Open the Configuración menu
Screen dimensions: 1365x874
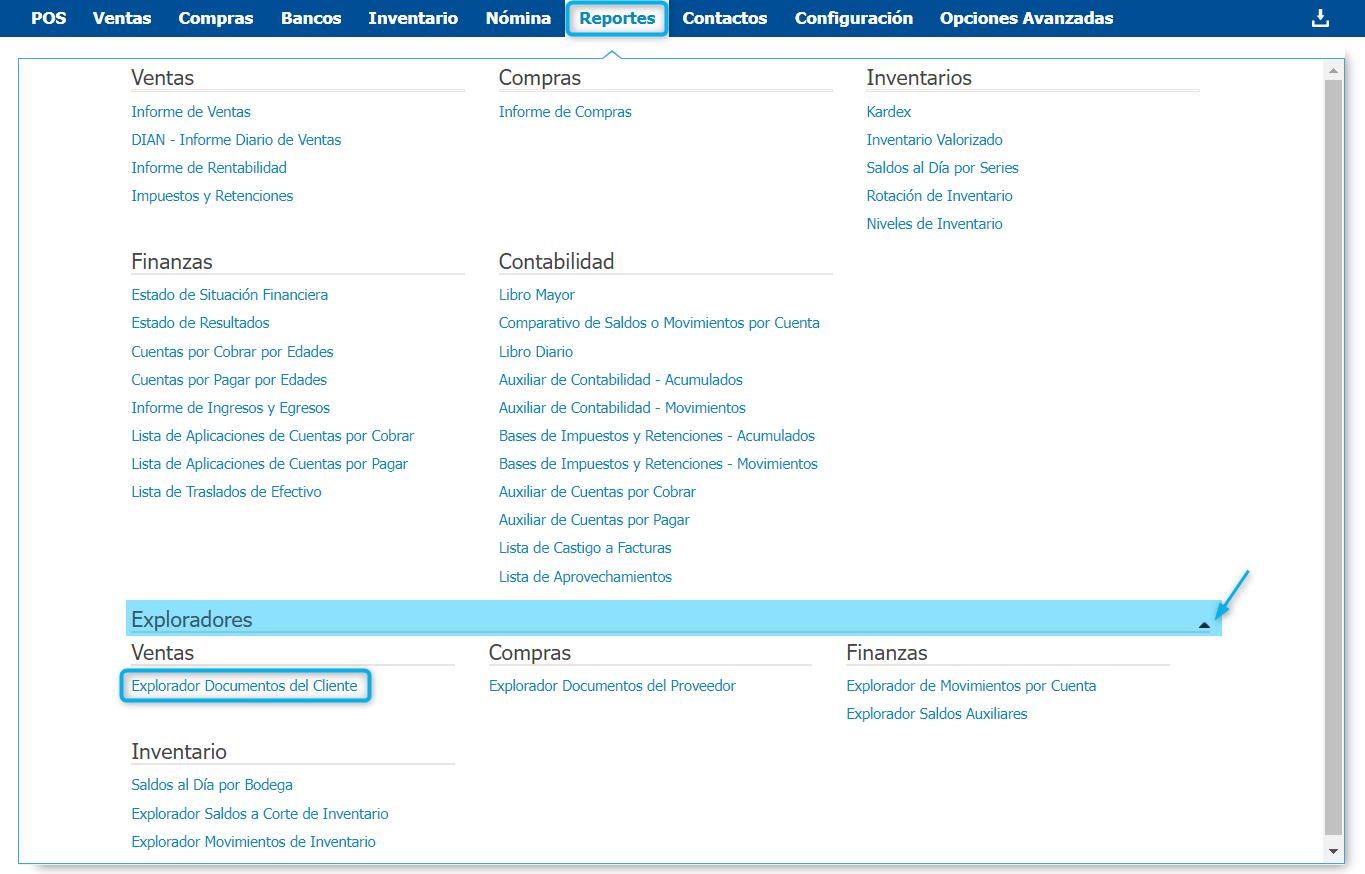point(853,18)
